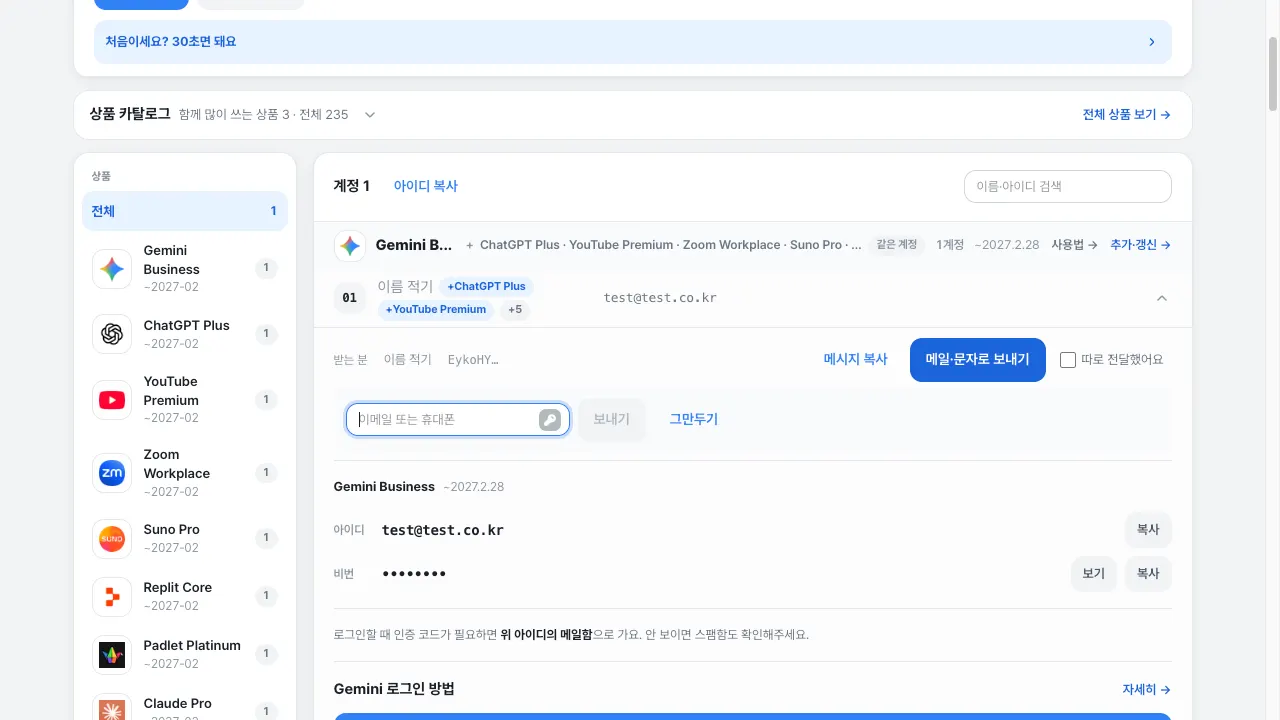
Task: Click the 'Gemini 로그인 방법' heading
Action: coord(394,690)
